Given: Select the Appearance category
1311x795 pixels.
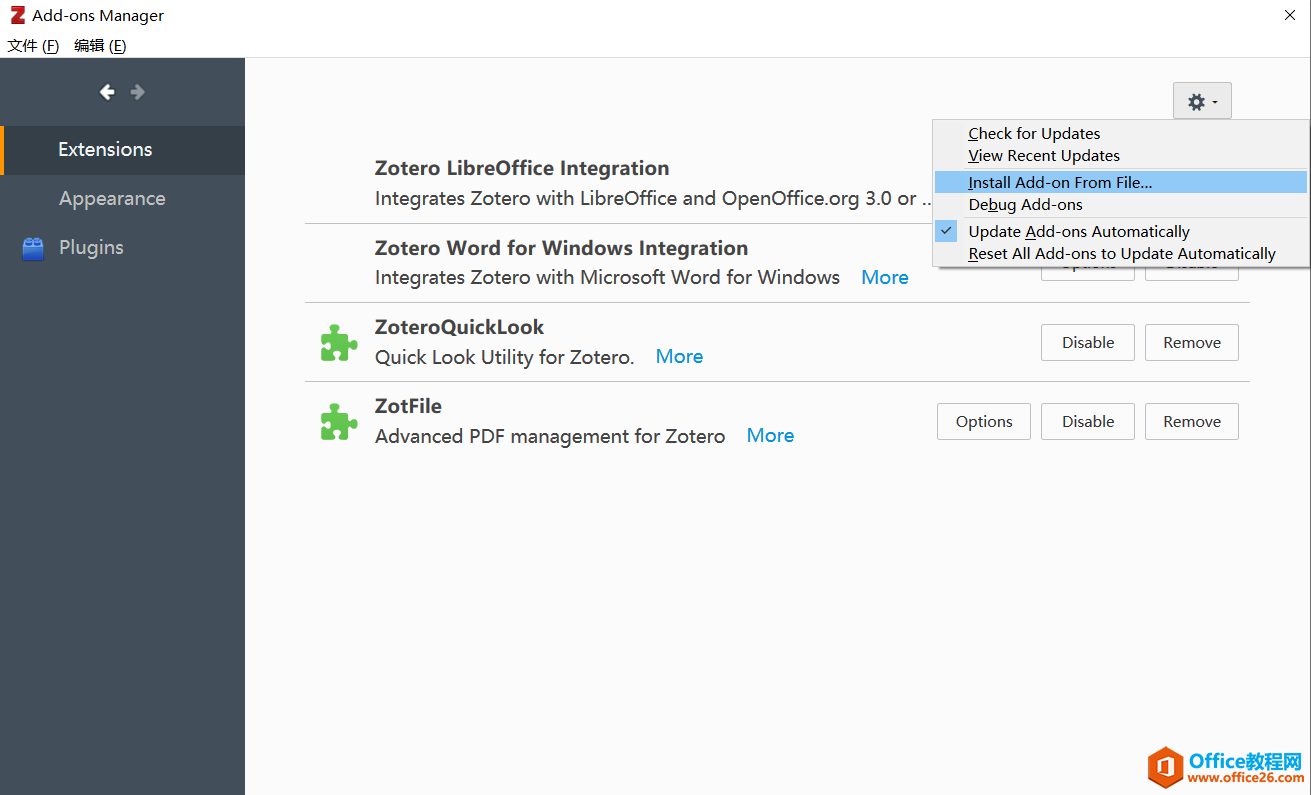Looking at the screenshot, I should (122, 199).
